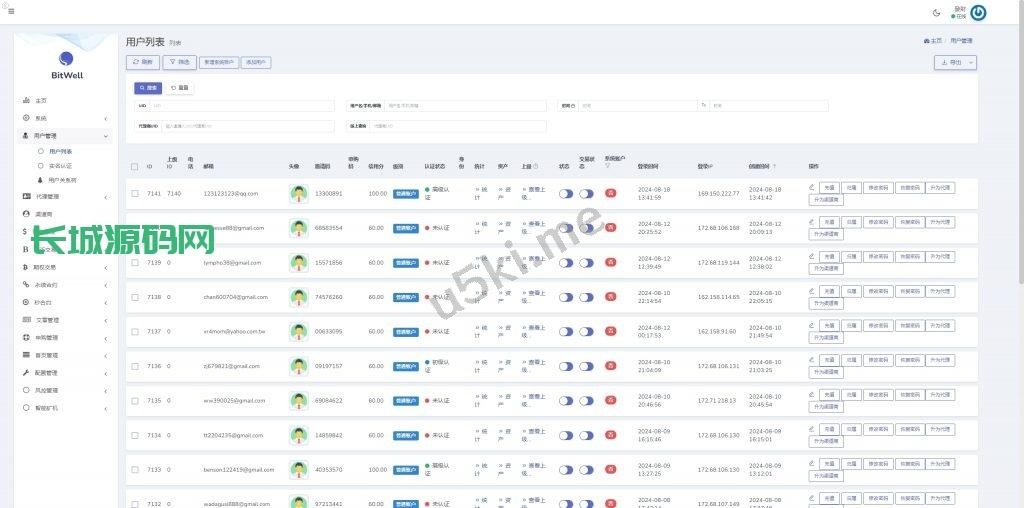Toggle dark mode with the moon icon
Viewport: 1024px width, 508px height.
click(x=936, y=13)
